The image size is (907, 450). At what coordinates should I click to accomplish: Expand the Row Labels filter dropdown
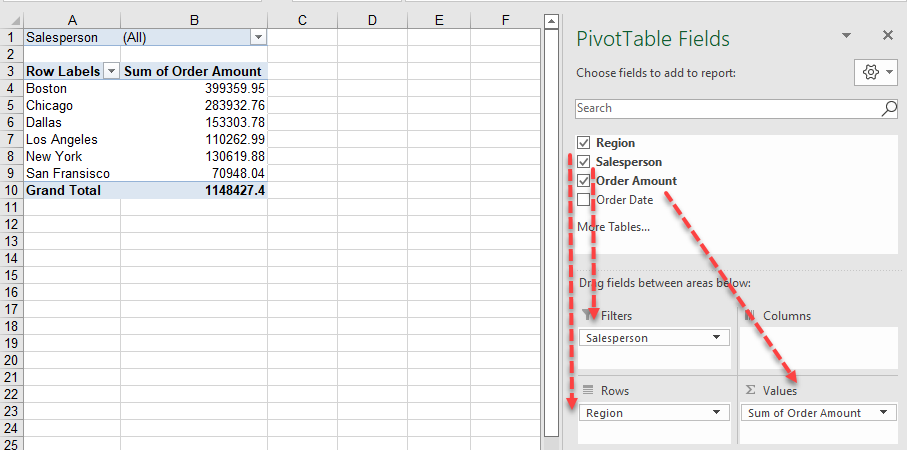pyautogui.click(x=111, y=71)
